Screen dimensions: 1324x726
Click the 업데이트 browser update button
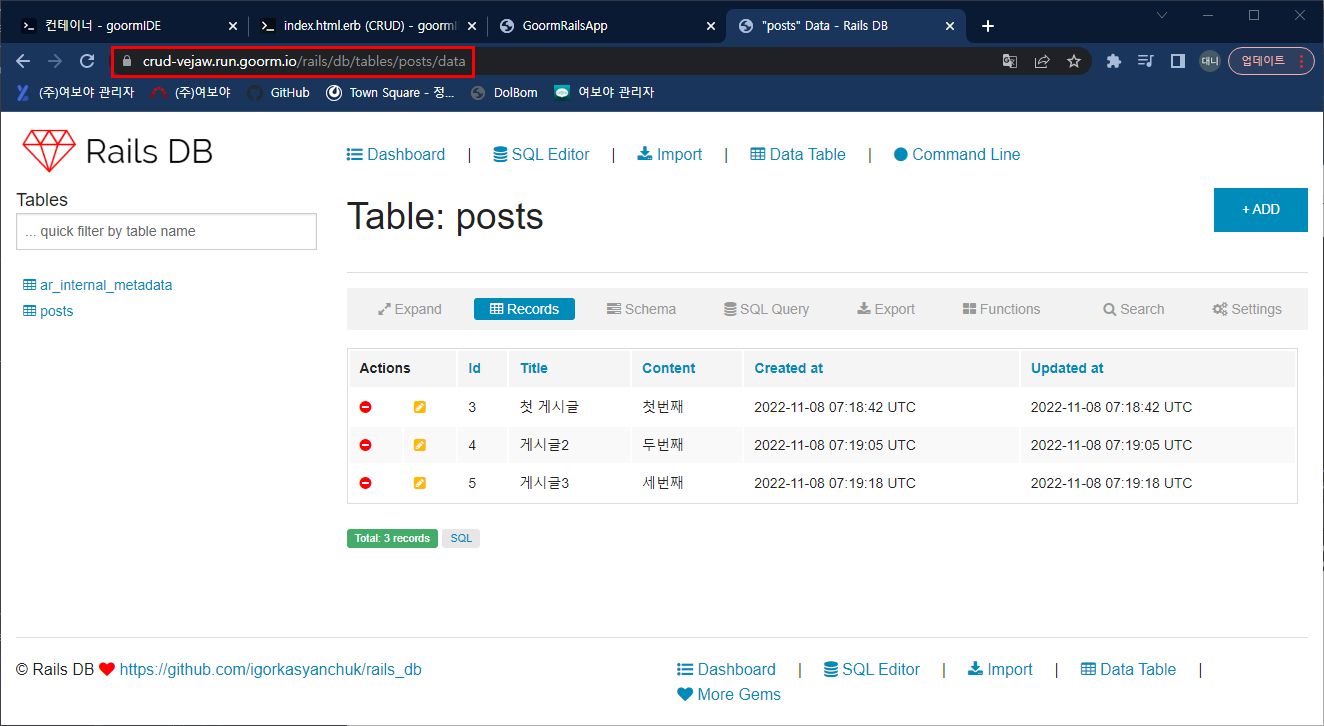click(x=1271, y=61)
